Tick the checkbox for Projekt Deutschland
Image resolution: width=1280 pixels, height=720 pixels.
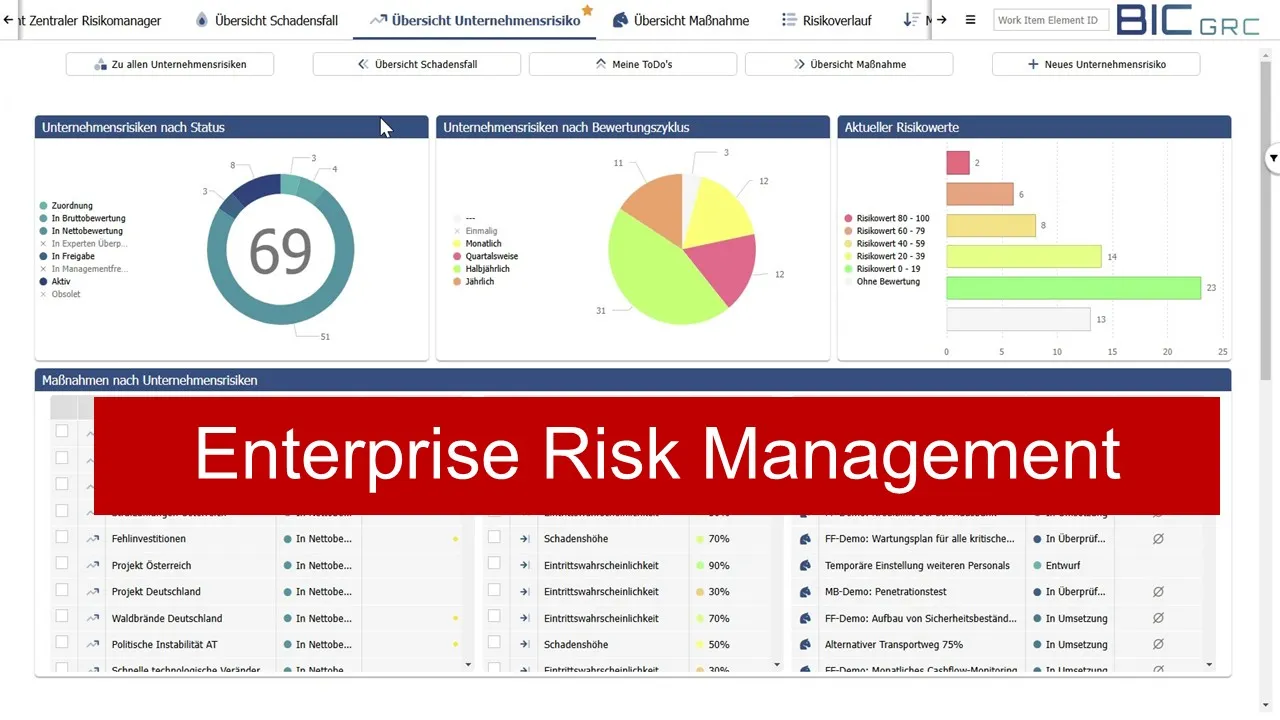coord(62,590)
